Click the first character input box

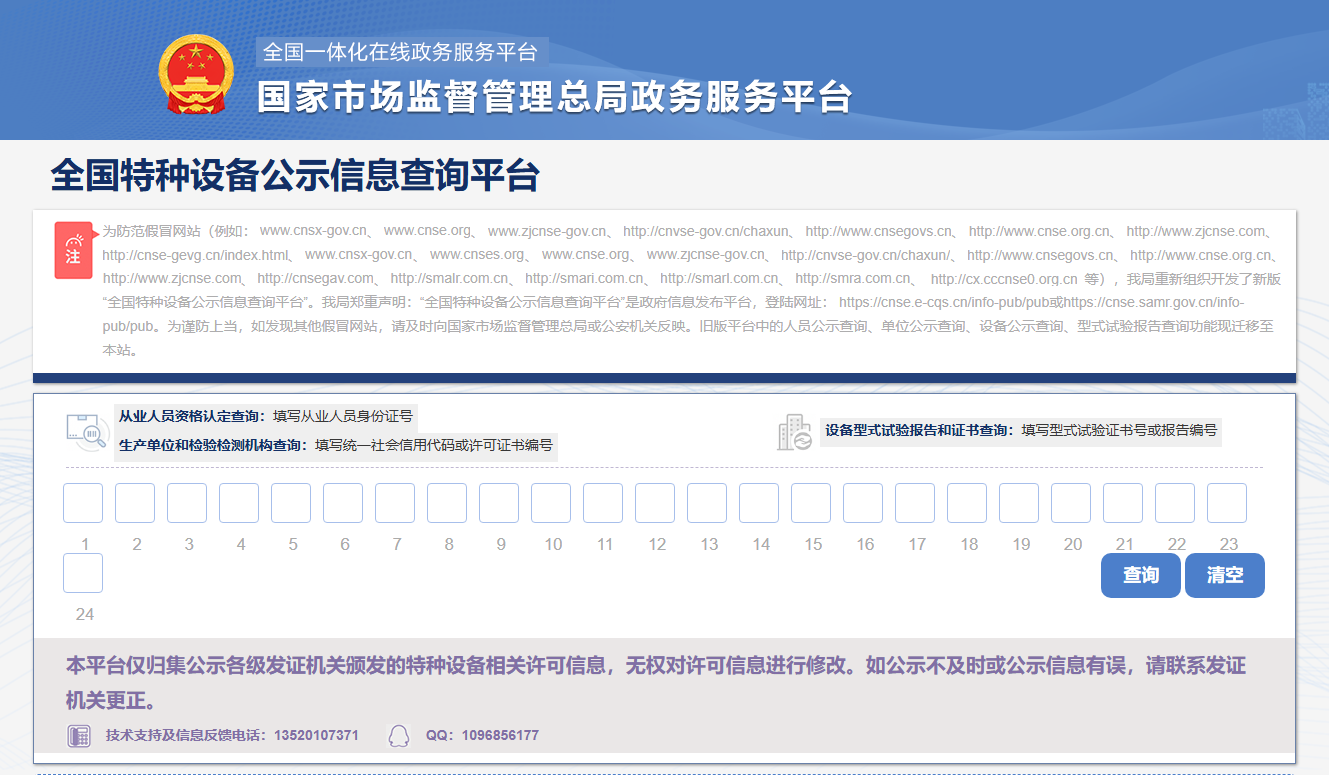83,503
